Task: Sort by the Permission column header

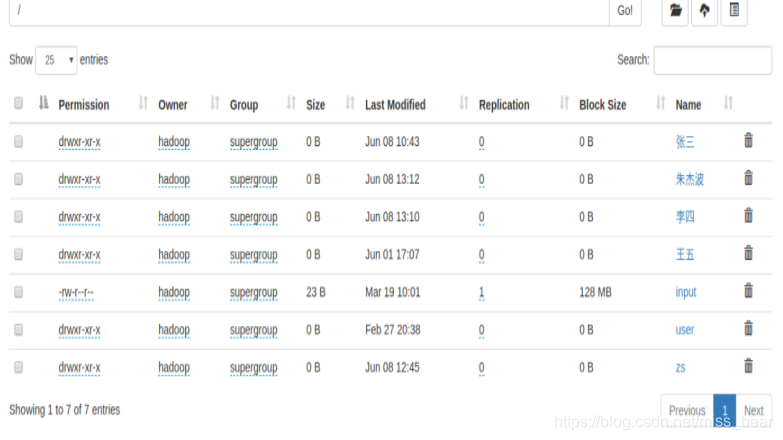Action: [83, 105]
